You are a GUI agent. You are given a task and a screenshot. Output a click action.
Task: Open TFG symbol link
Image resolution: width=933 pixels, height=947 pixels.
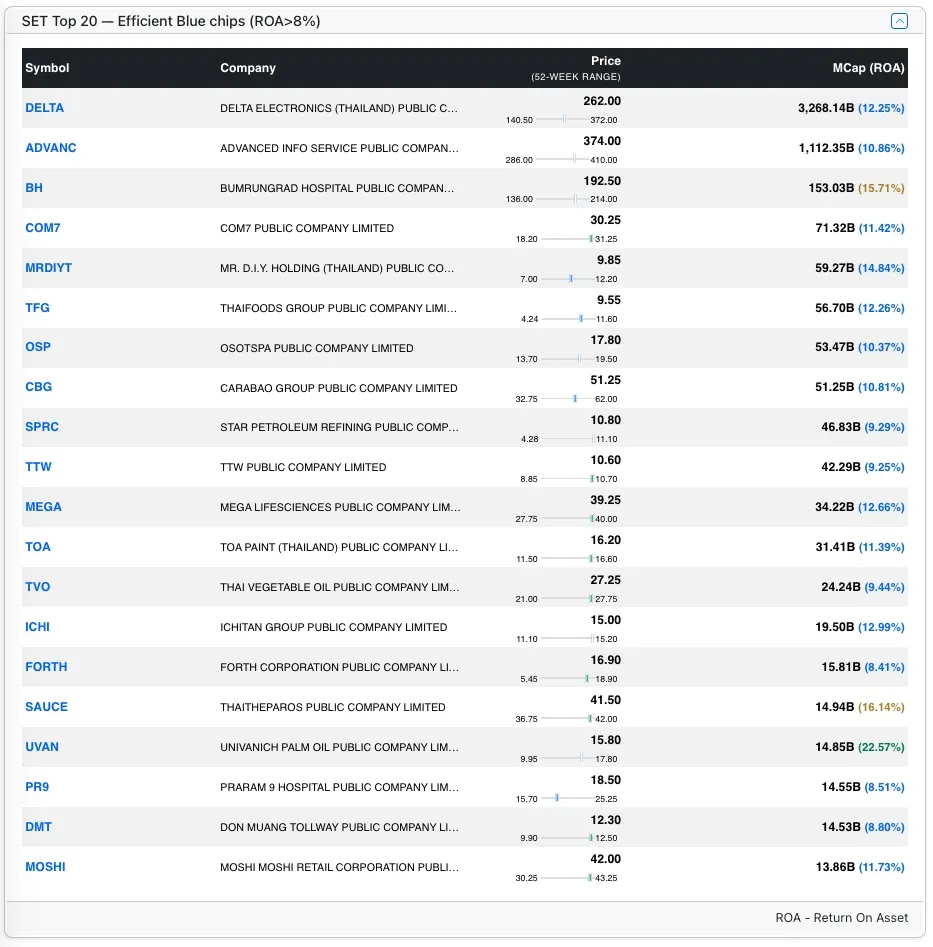(x=37, y=307)
